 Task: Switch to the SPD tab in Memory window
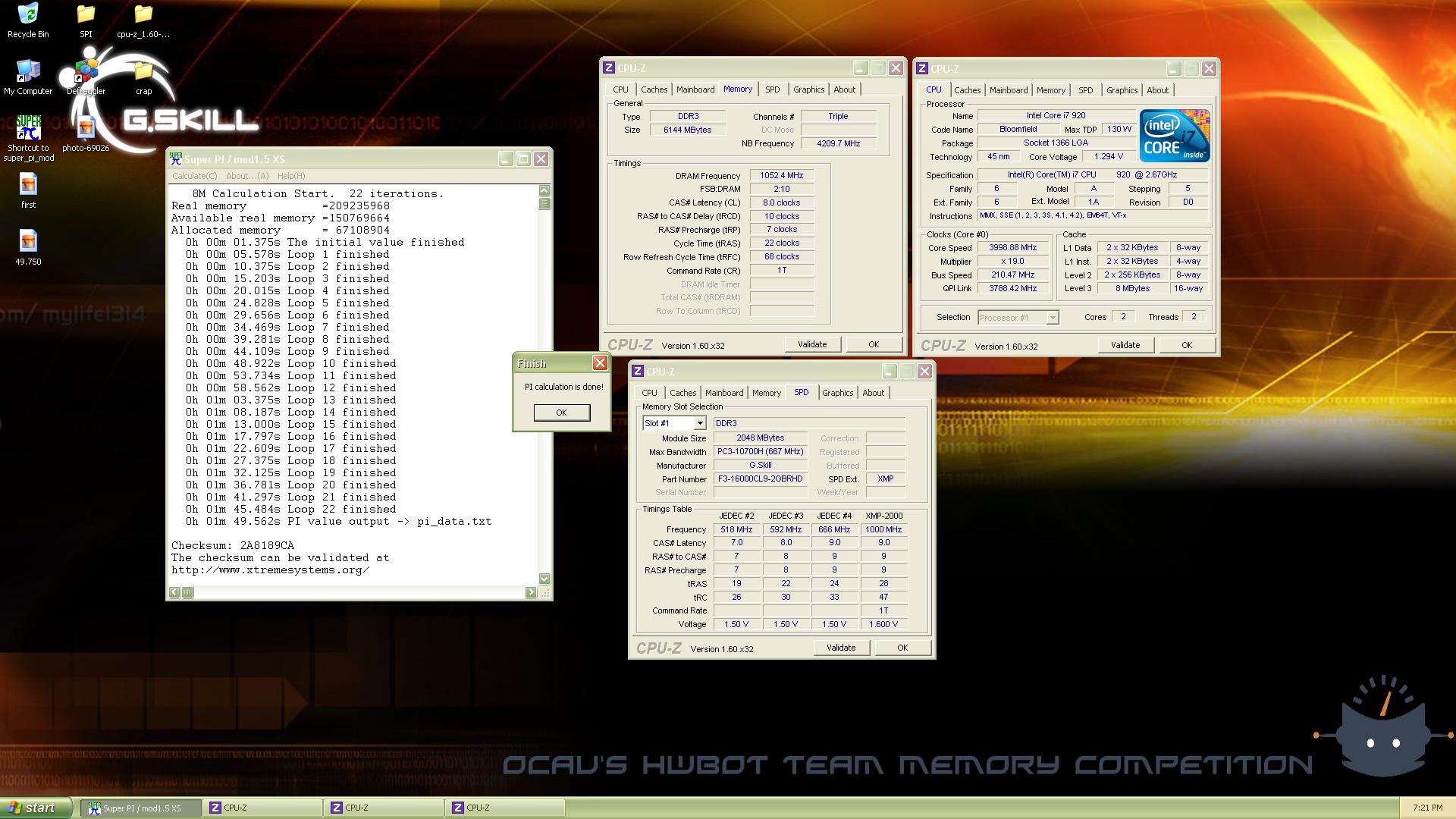[x=772, y=89]
